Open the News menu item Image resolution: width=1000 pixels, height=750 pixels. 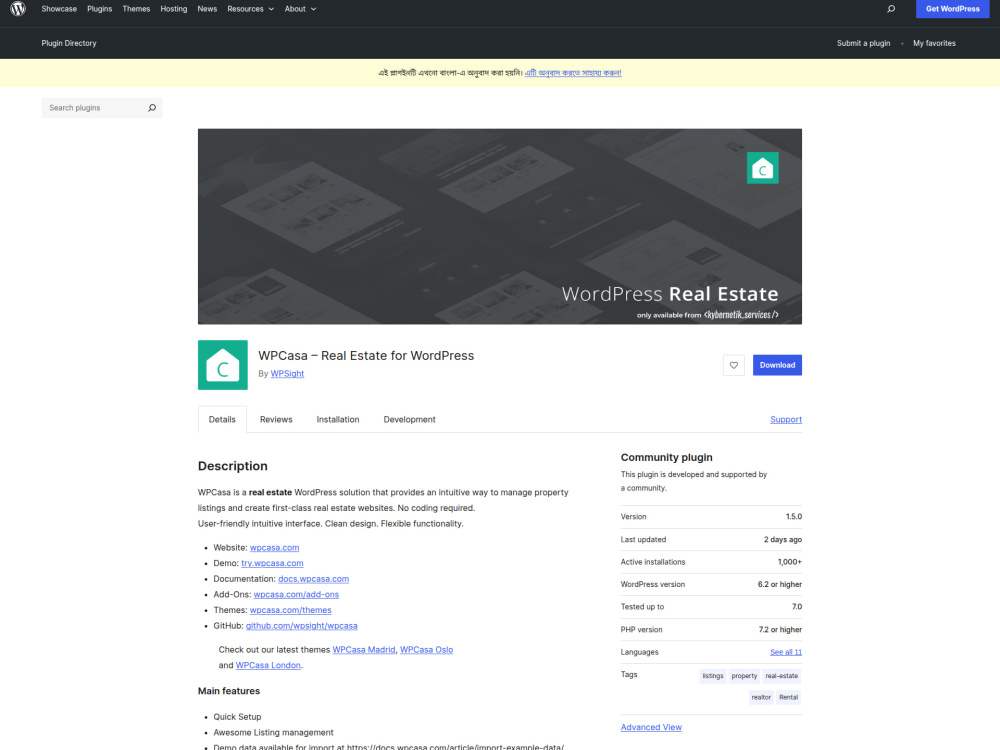(x=207, y=9)
